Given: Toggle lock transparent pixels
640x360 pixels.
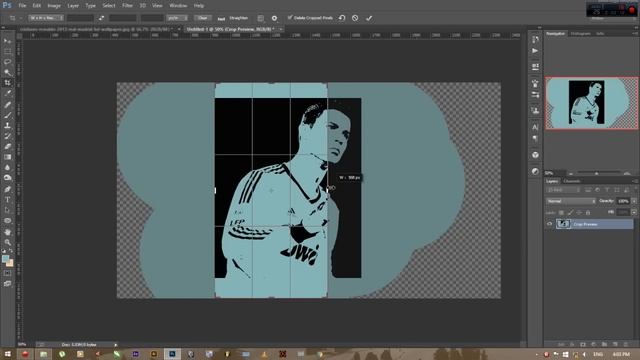Looking at the screenshot, I should 561,212.
